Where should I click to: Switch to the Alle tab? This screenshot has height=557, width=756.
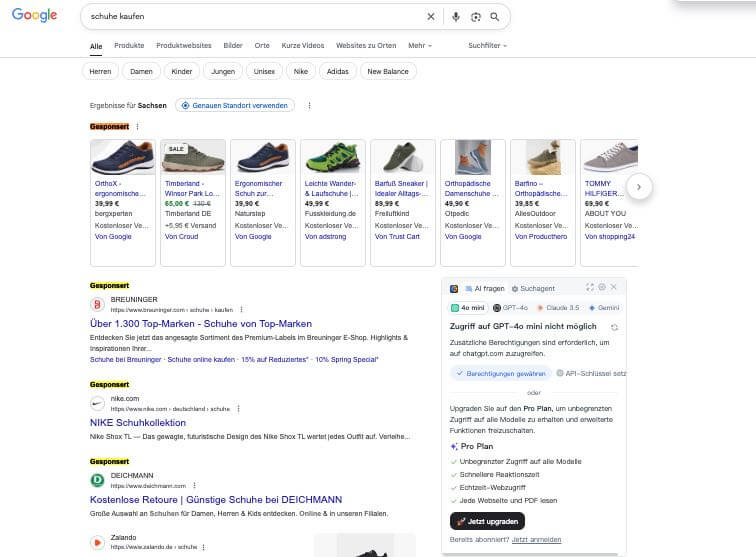(96, 46)
